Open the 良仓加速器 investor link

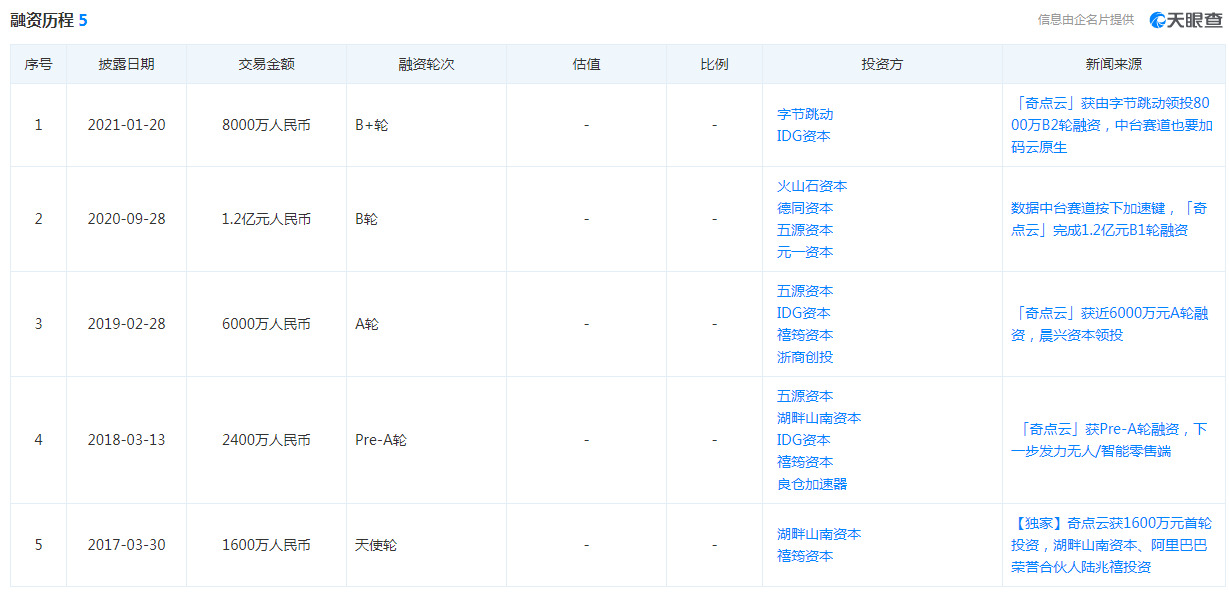pyautogui.click(x=812, y=484)
